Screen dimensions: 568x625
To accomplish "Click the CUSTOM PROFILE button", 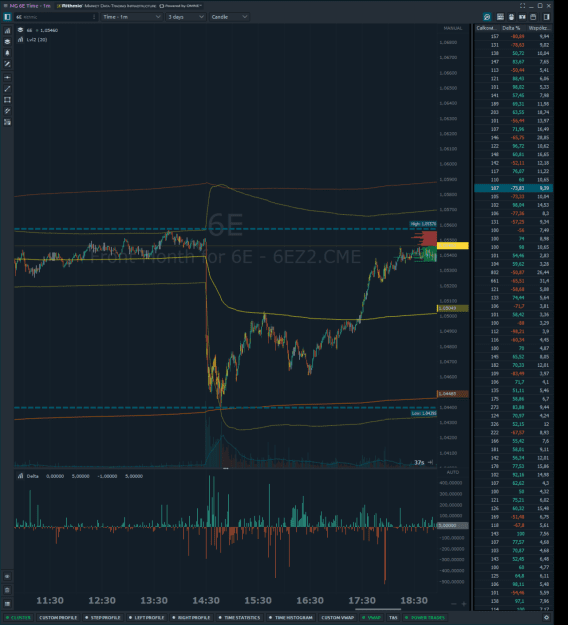I will [x=58, y=617].
